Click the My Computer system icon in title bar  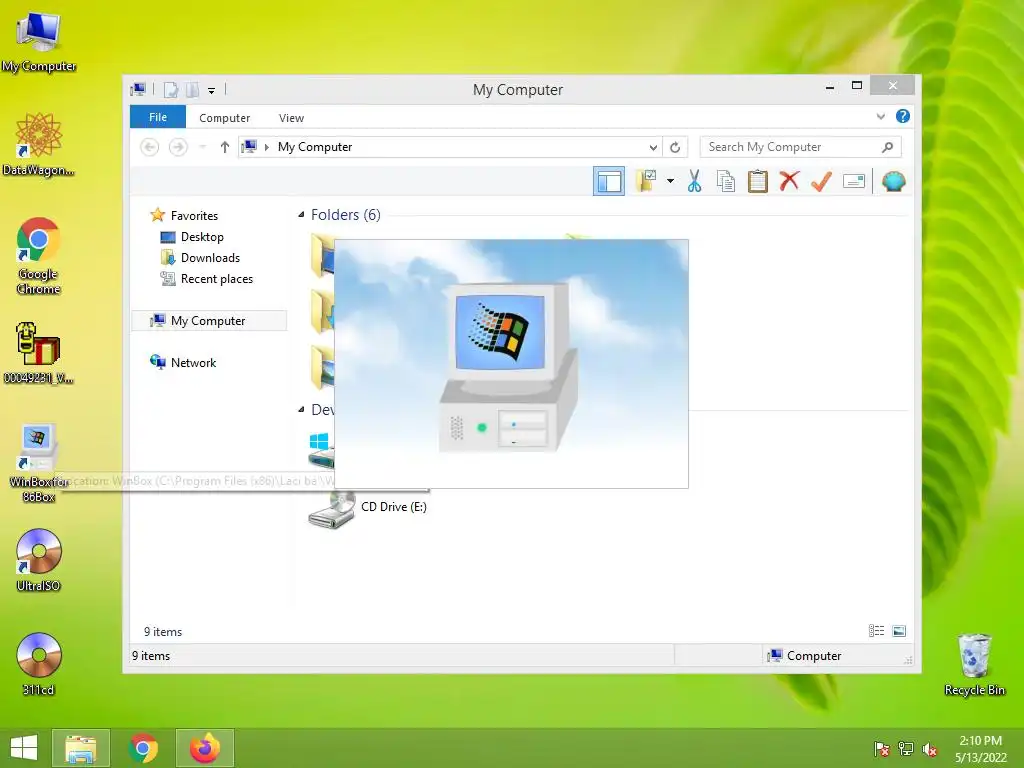pyautogui.click(x=138, y=89)
